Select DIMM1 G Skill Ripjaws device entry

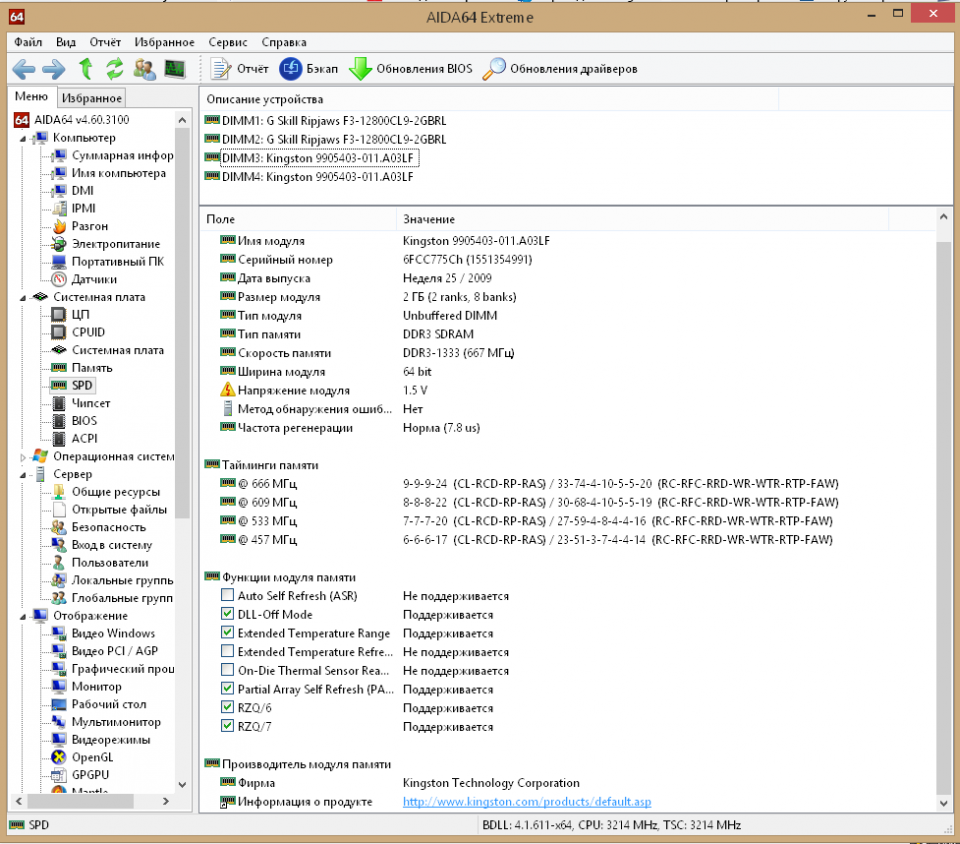pos(333,120)
